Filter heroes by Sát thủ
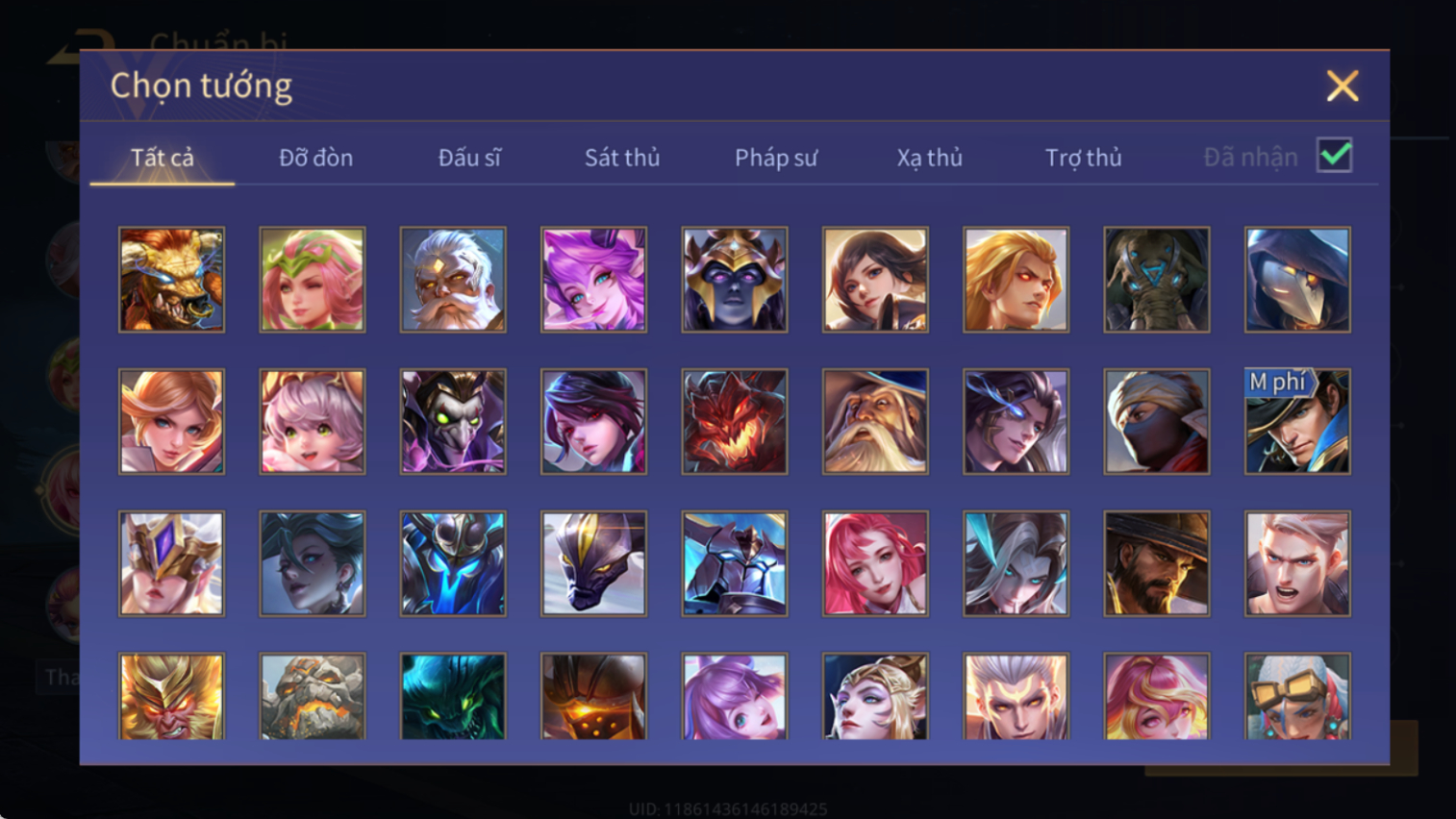The width and height of the screenshot is (1456, 819). coord(622,158)
